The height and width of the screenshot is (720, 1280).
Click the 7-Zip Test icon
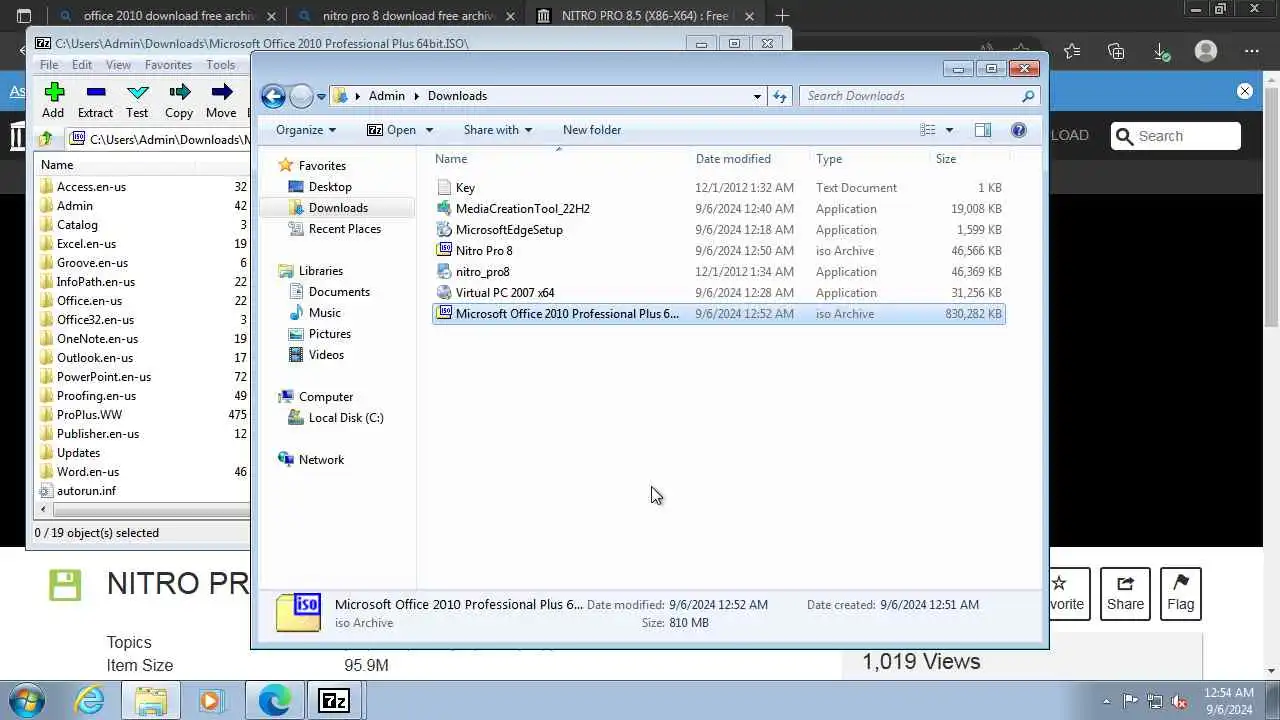(x=137, y=93)
